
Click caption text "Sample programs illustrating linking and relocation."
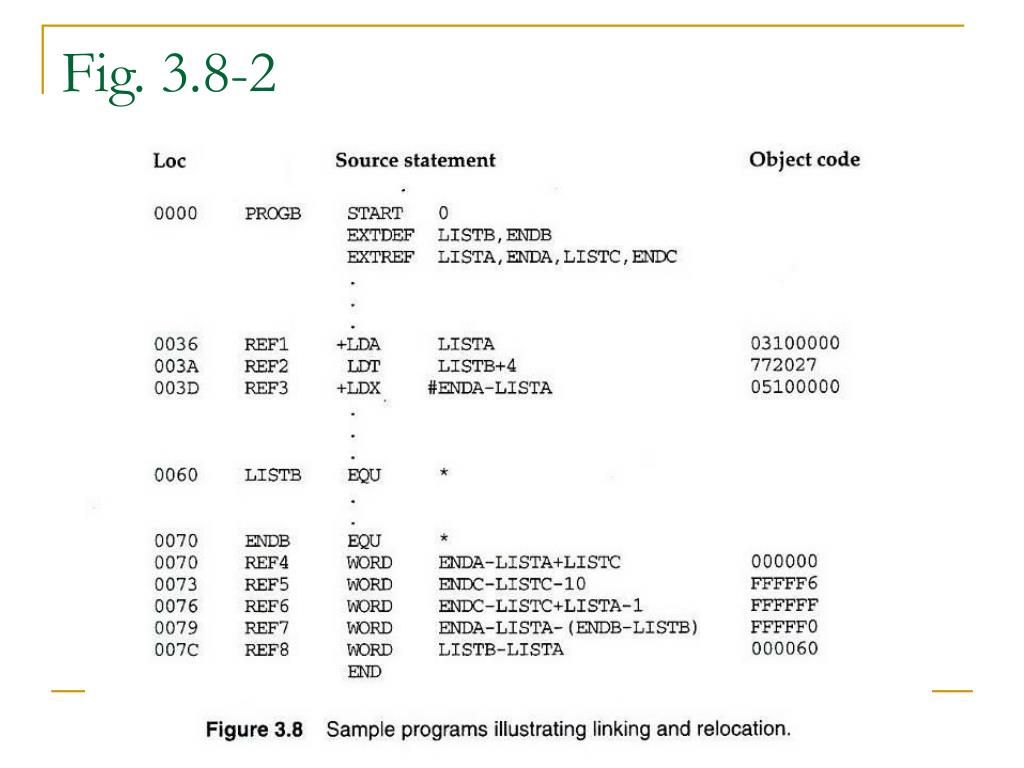pos(558,729)
